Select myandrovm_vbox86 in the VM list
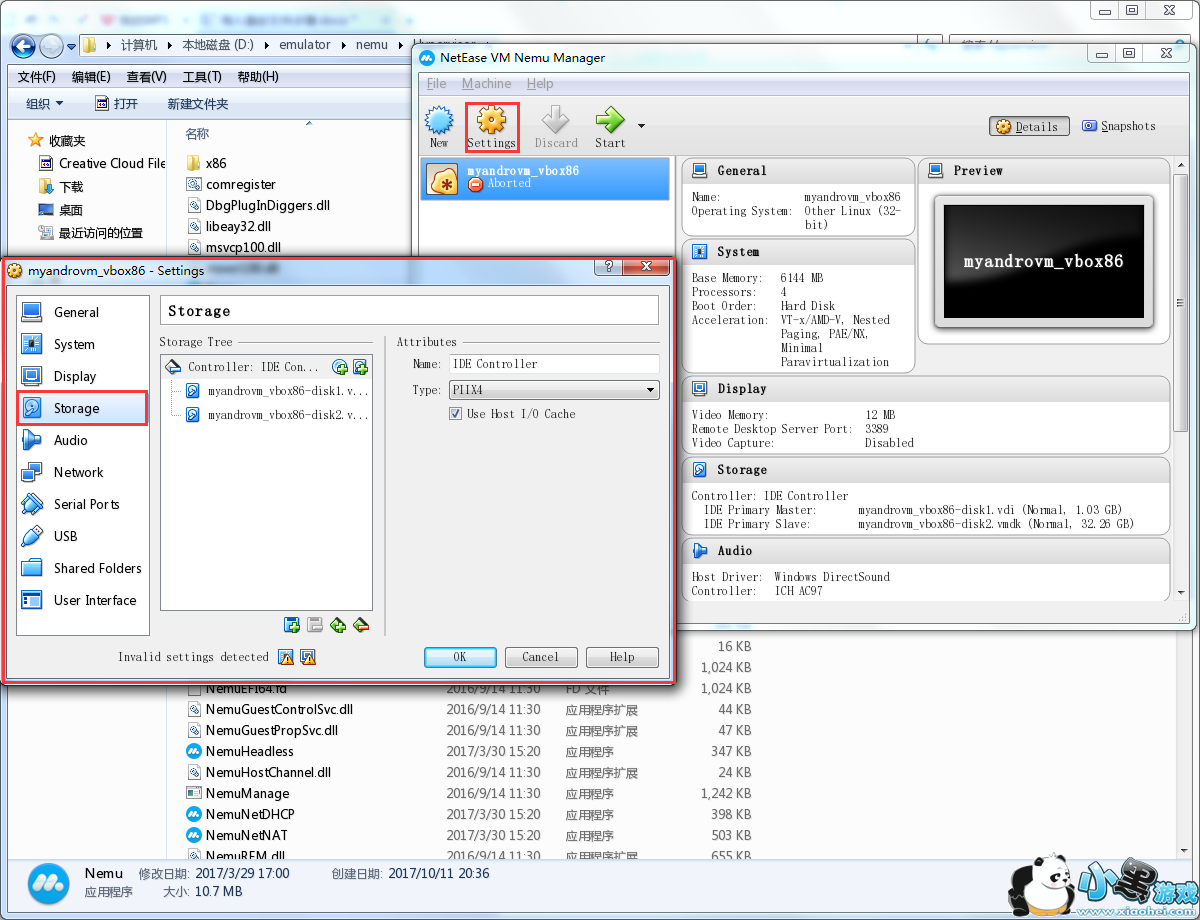The height and width of the screenshot is (920, 1200). click(545, 178)
